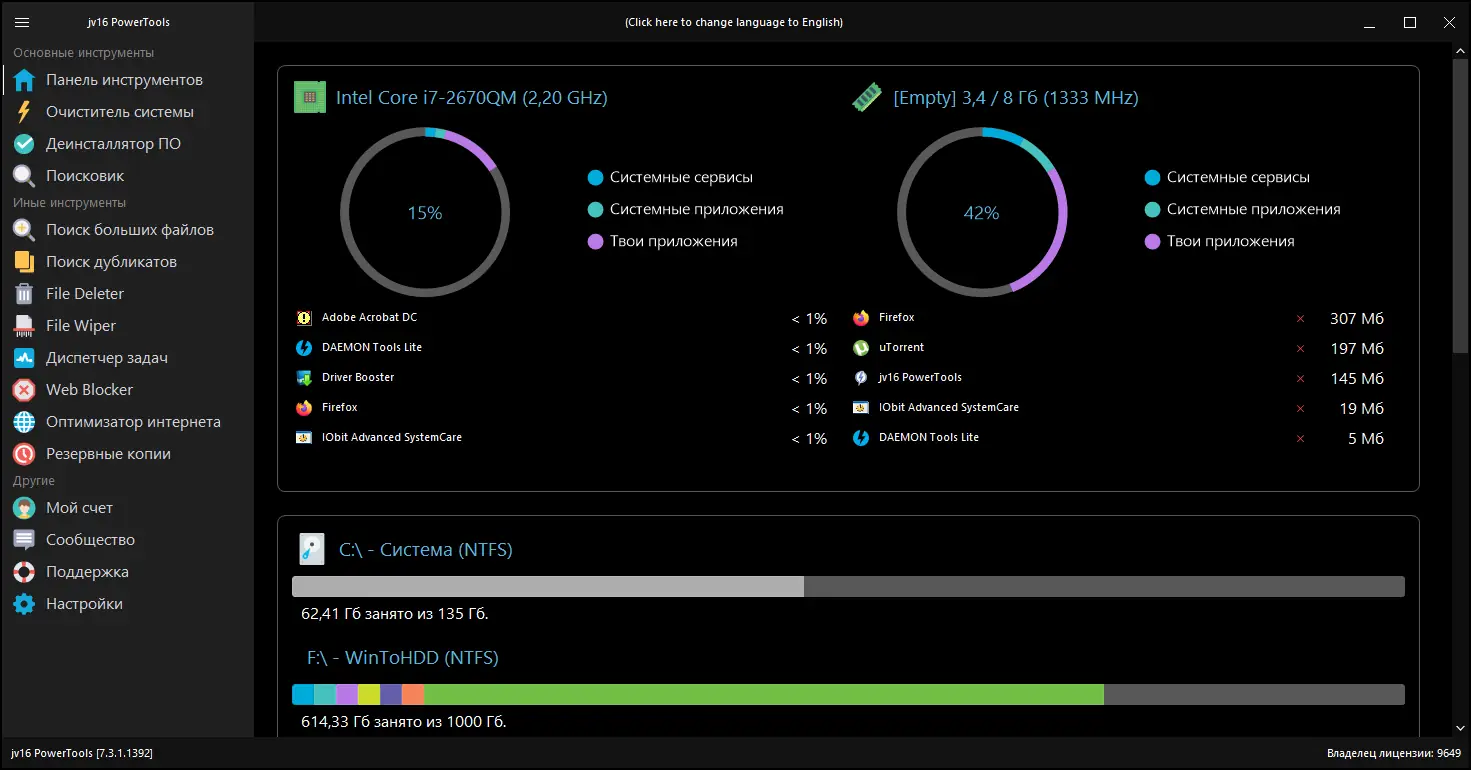Click the hard drive icon beside C:\ - Система
Viewport: 1471px width, 770px height.
coord(312,550)
